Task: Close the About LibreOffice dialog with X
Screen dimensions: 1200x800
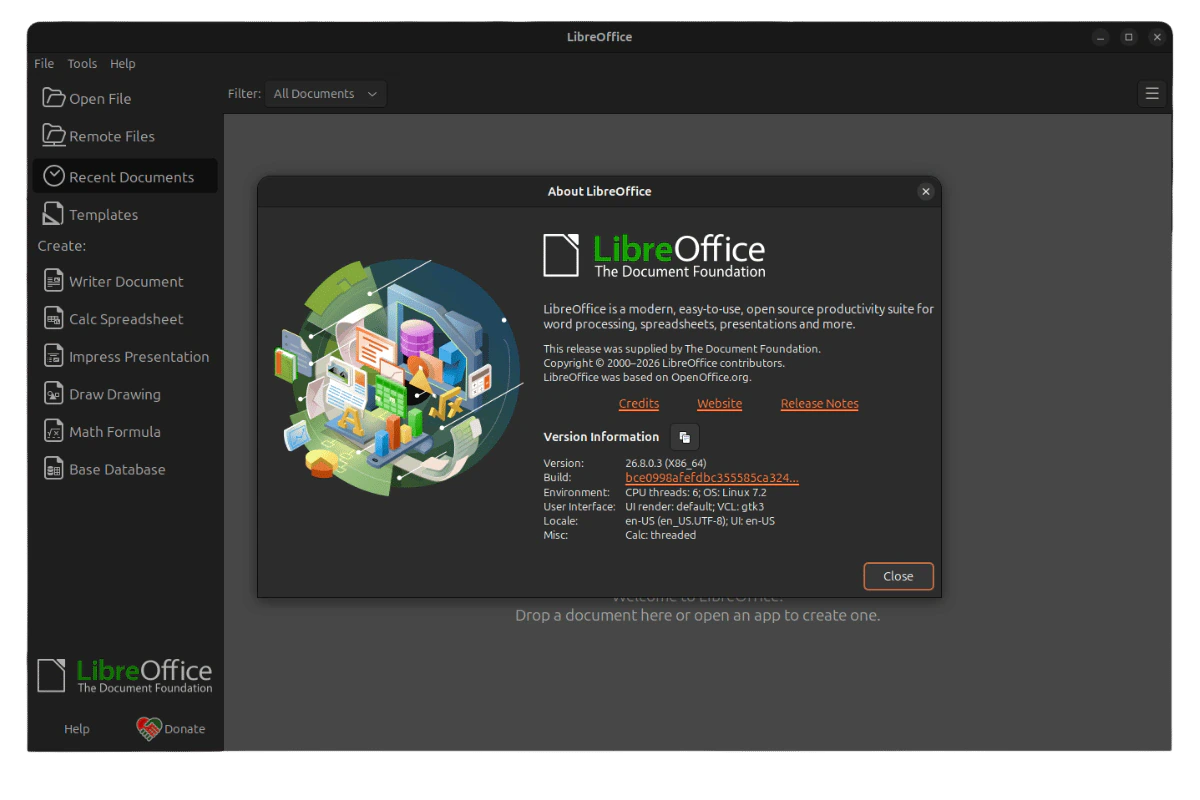Action: (x=926, y=191)
